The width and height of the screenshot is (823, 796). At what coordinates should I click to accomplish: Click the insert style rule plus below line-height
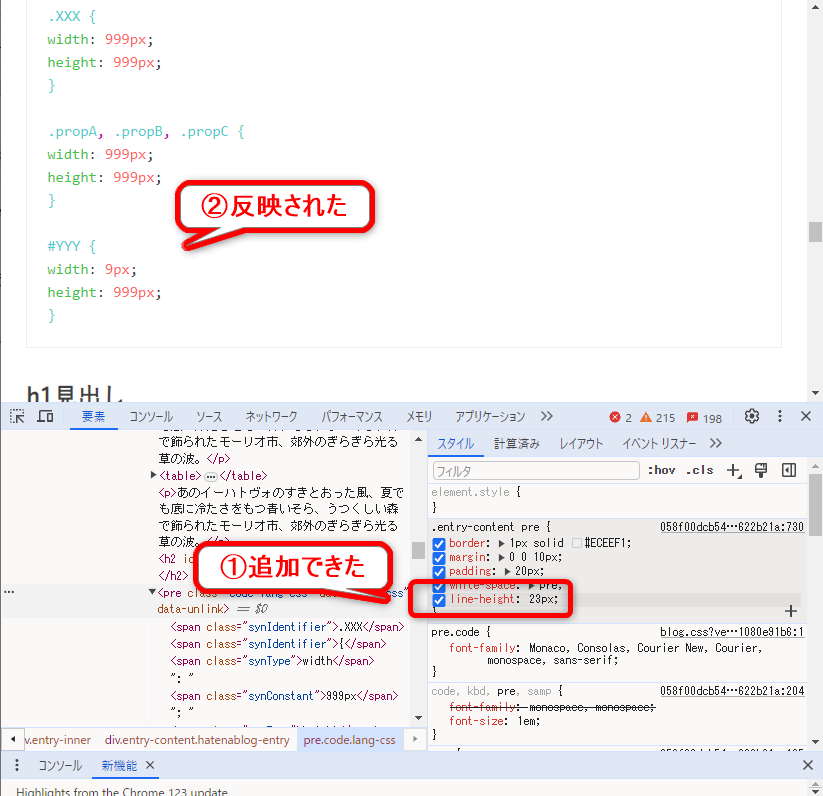[790, 611]
